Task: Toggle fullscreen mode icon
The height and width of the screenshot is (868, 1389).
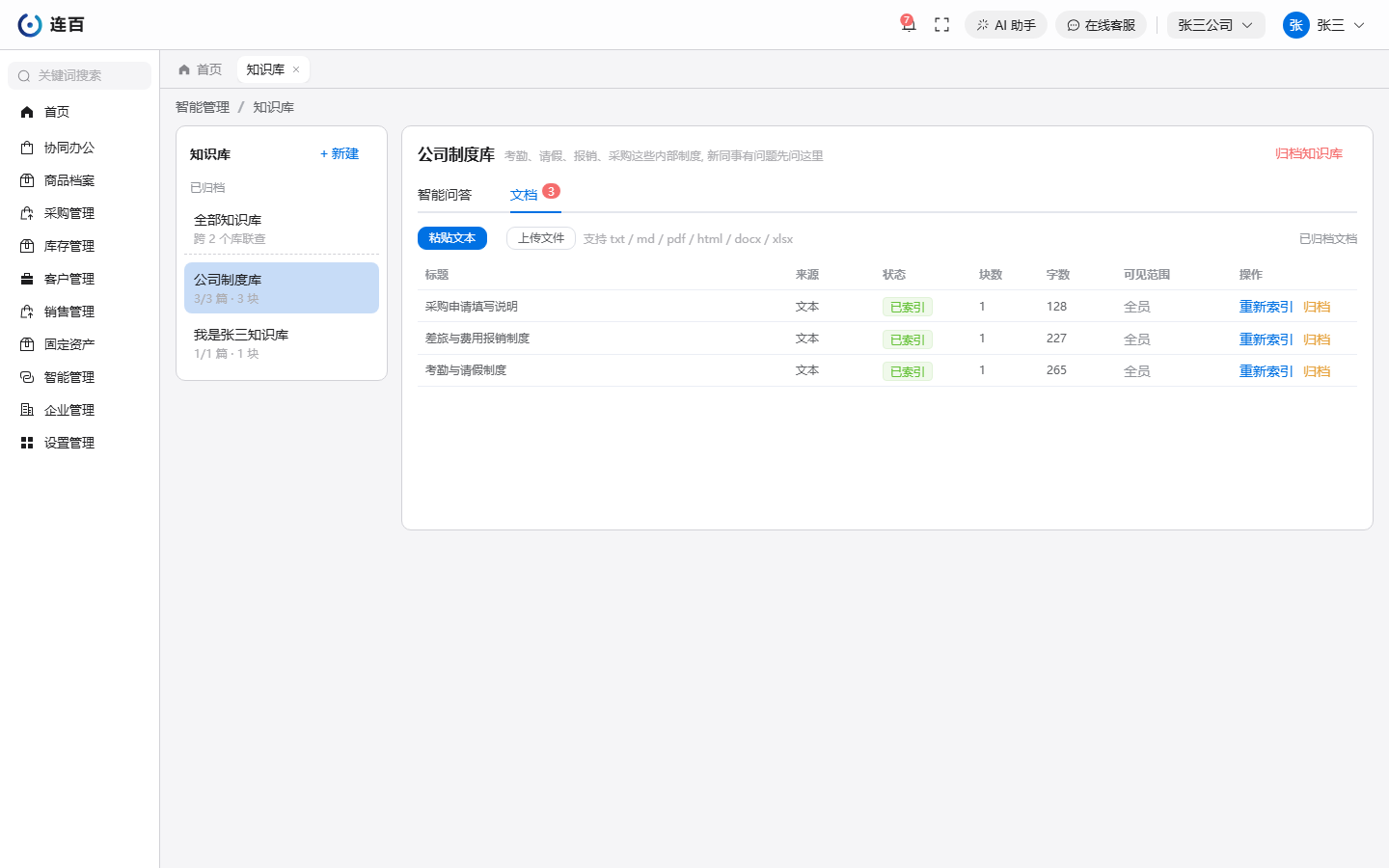Action: point(942,25)
